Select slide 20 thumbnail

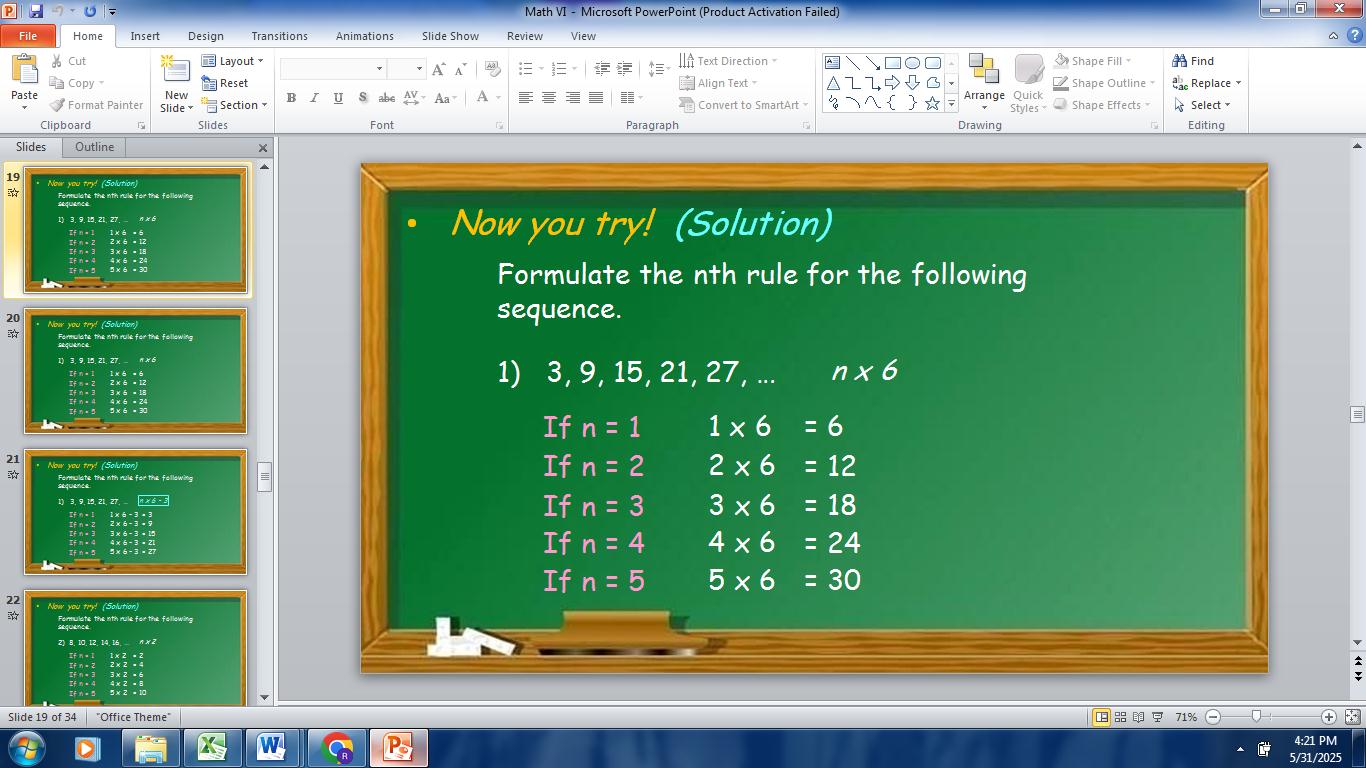pyautogui.click(x=135, y=371)
